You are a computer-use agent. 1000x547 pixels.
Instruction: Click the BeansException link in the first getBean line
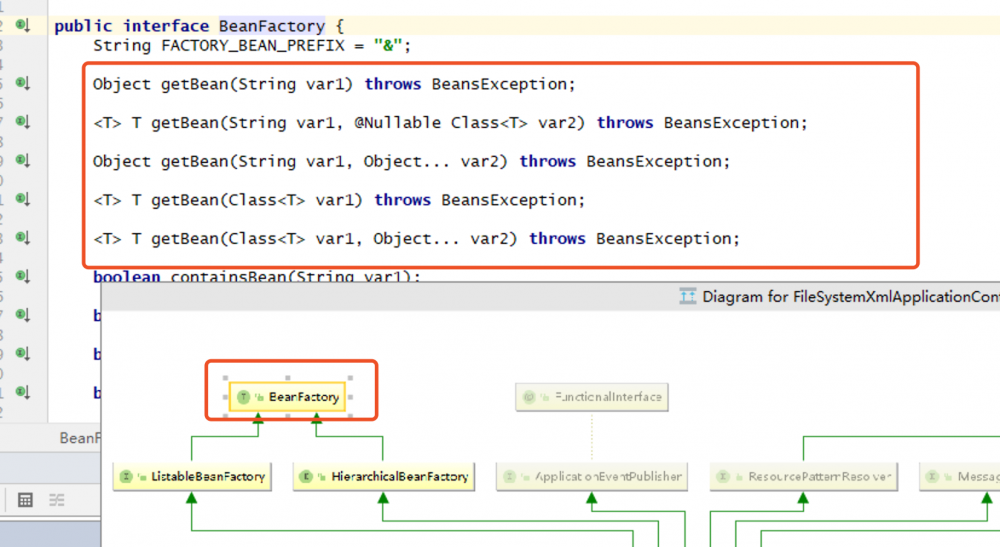[503, 84]
